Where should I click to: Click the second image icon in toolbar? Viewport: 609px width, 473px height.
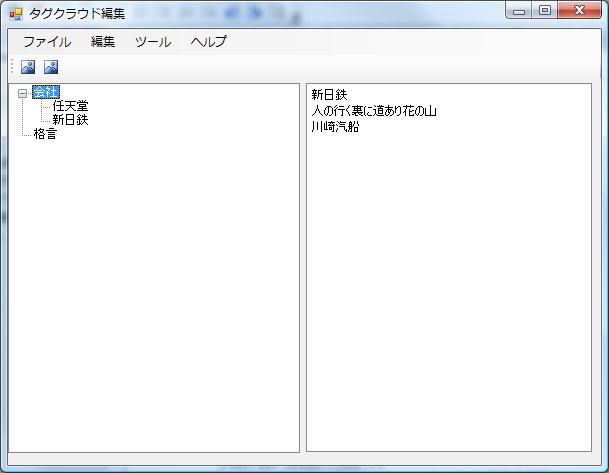(x=50, y=67)
